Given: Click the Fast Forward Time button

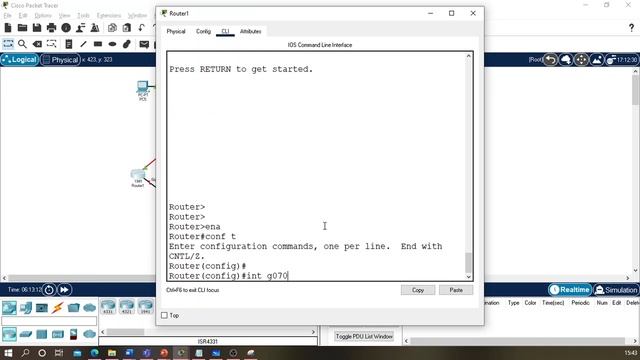Looking at the screenshot, I should 64,290.
